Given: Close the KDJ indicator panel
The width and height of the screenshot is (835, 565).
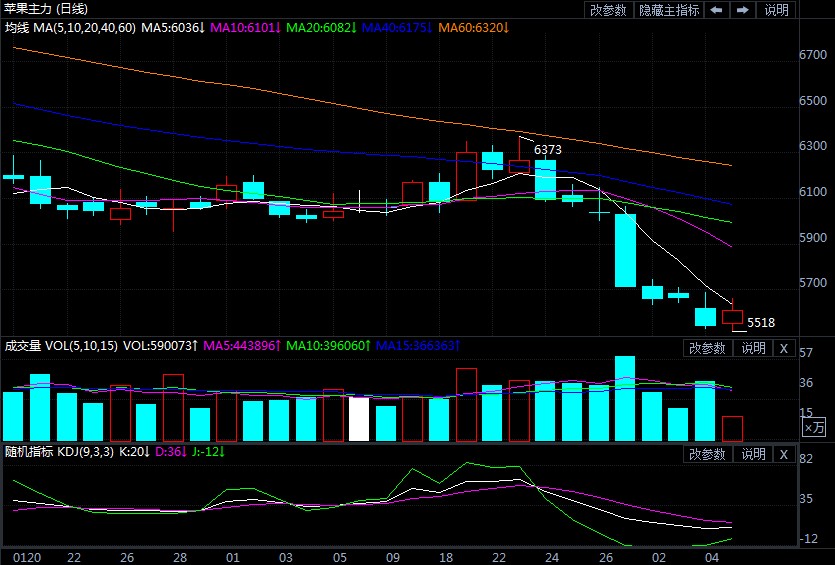Looking at the screenshot, I should tap(784, 454).
